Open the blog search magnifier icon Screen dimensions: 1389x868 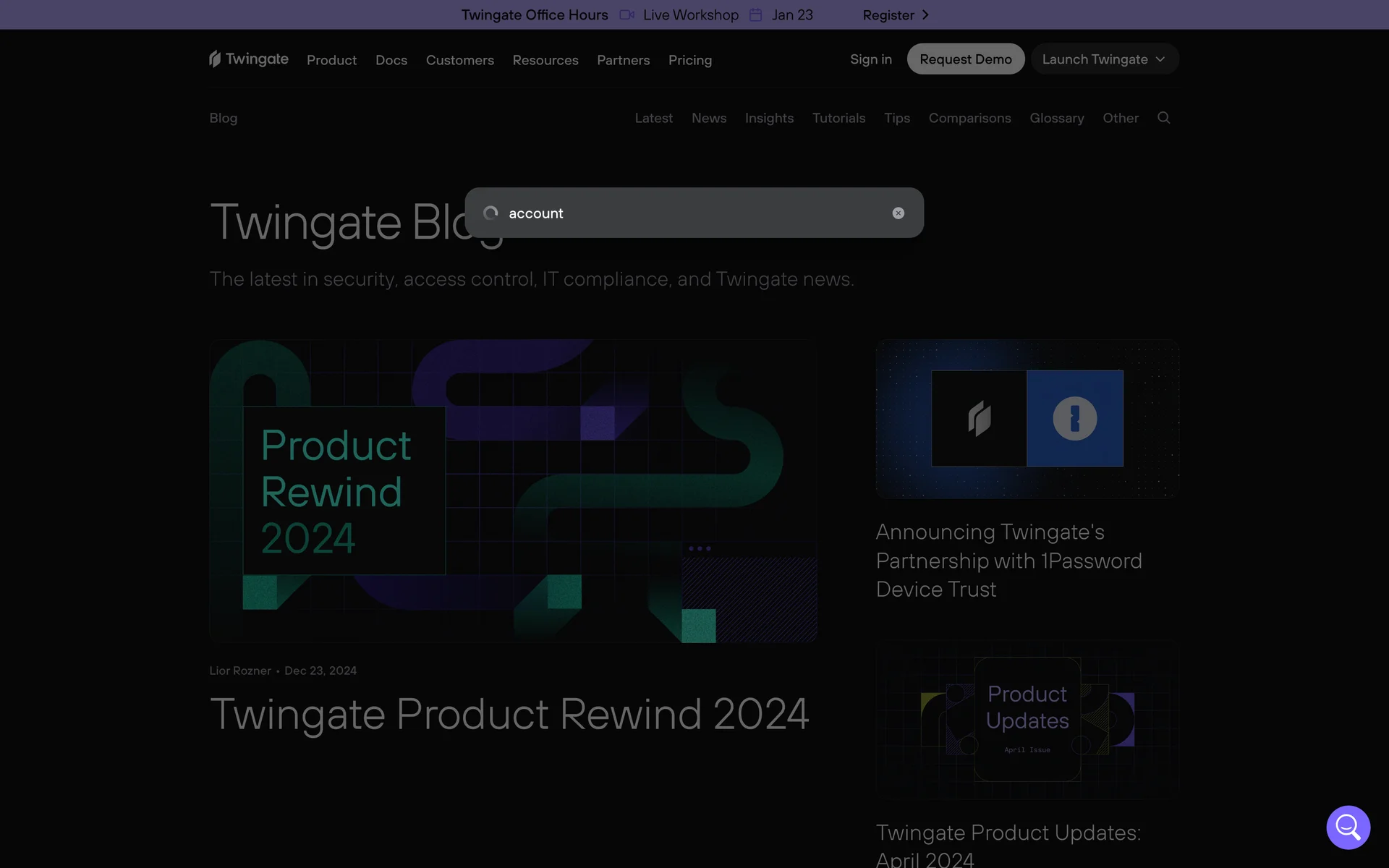click(1163, 118)
